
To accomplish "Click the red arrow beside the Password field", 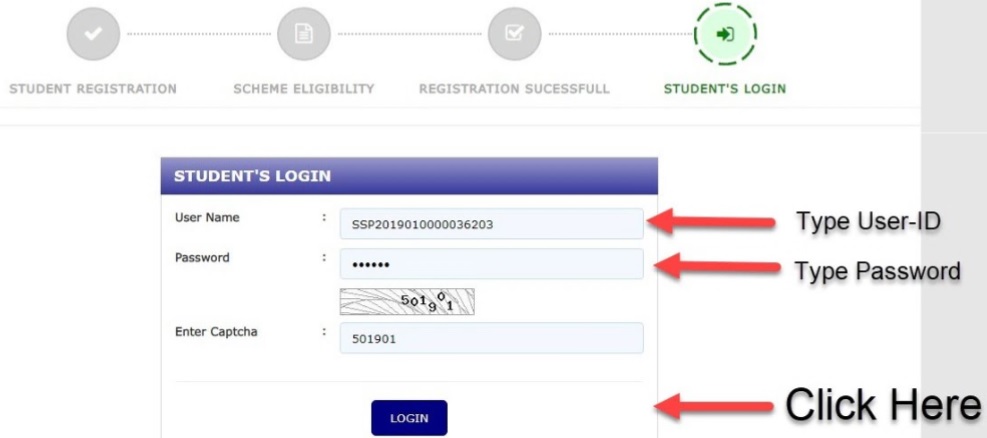I will 718,265.
